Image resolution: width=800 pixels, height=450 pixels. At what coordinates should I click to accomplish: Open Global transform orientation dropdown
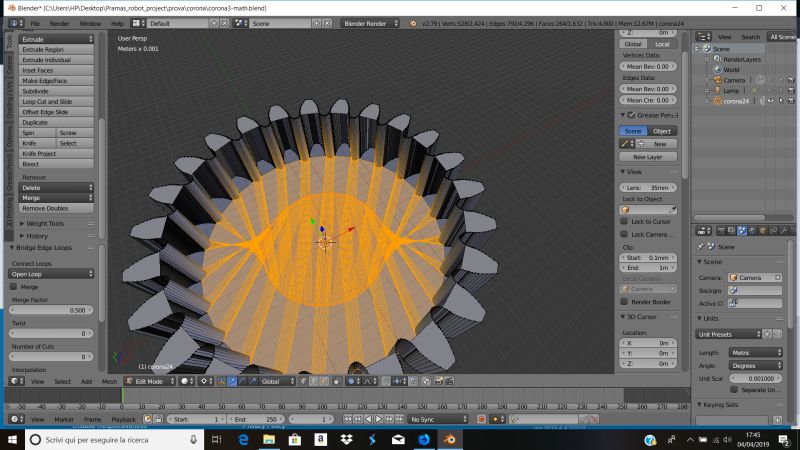278,381
